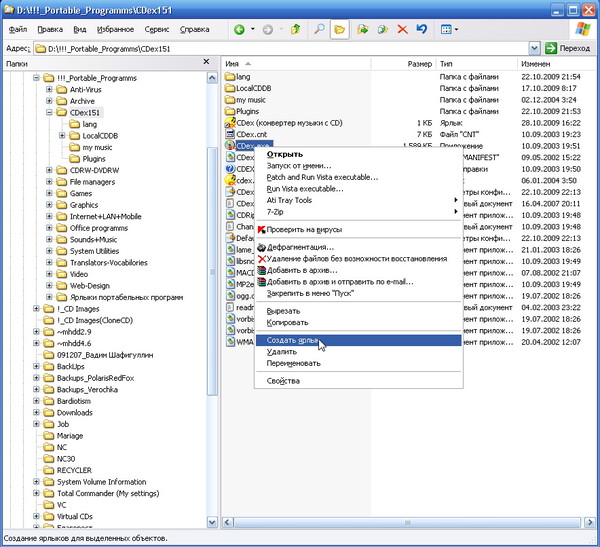This screenshot has width=600, height=547.
Task: Open the Файл menu
Action: 18,29
